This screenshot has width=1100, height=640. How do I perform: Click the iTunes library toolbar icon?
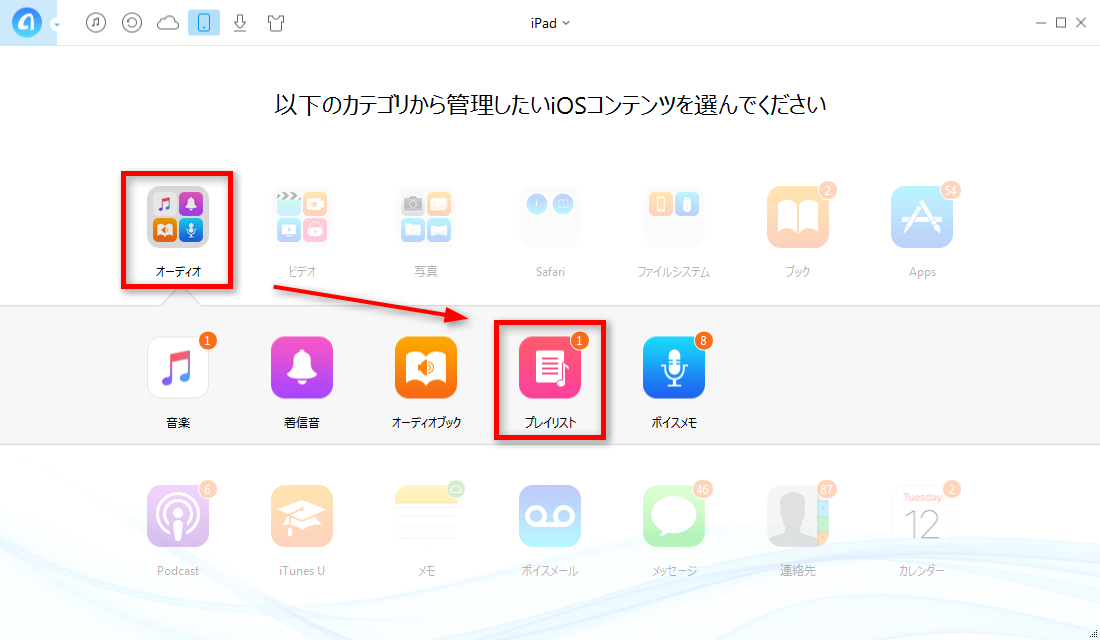[x=96, y=22]
